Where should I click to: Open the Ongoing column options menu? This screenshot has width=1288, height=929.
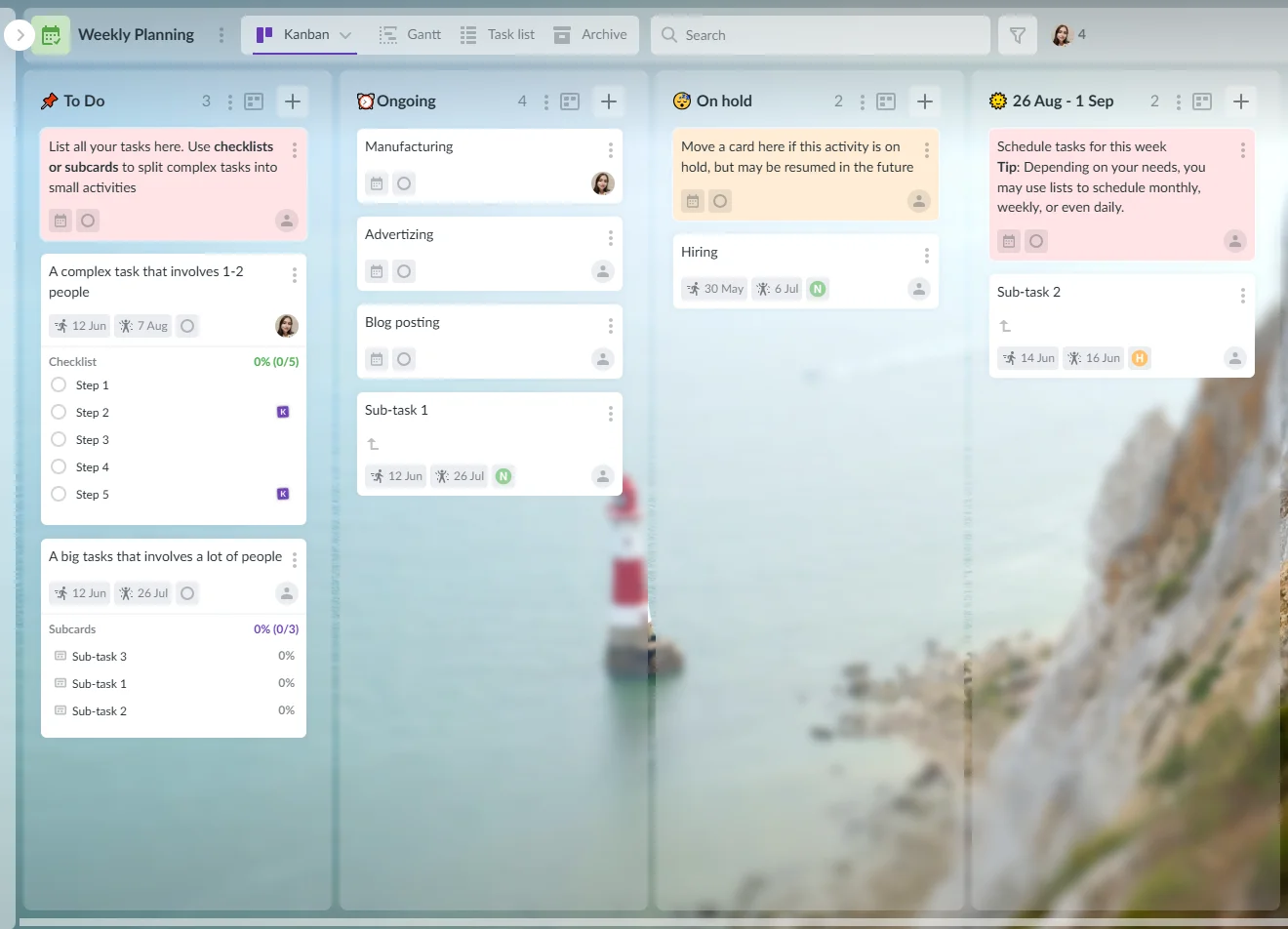tap(546, 101)
